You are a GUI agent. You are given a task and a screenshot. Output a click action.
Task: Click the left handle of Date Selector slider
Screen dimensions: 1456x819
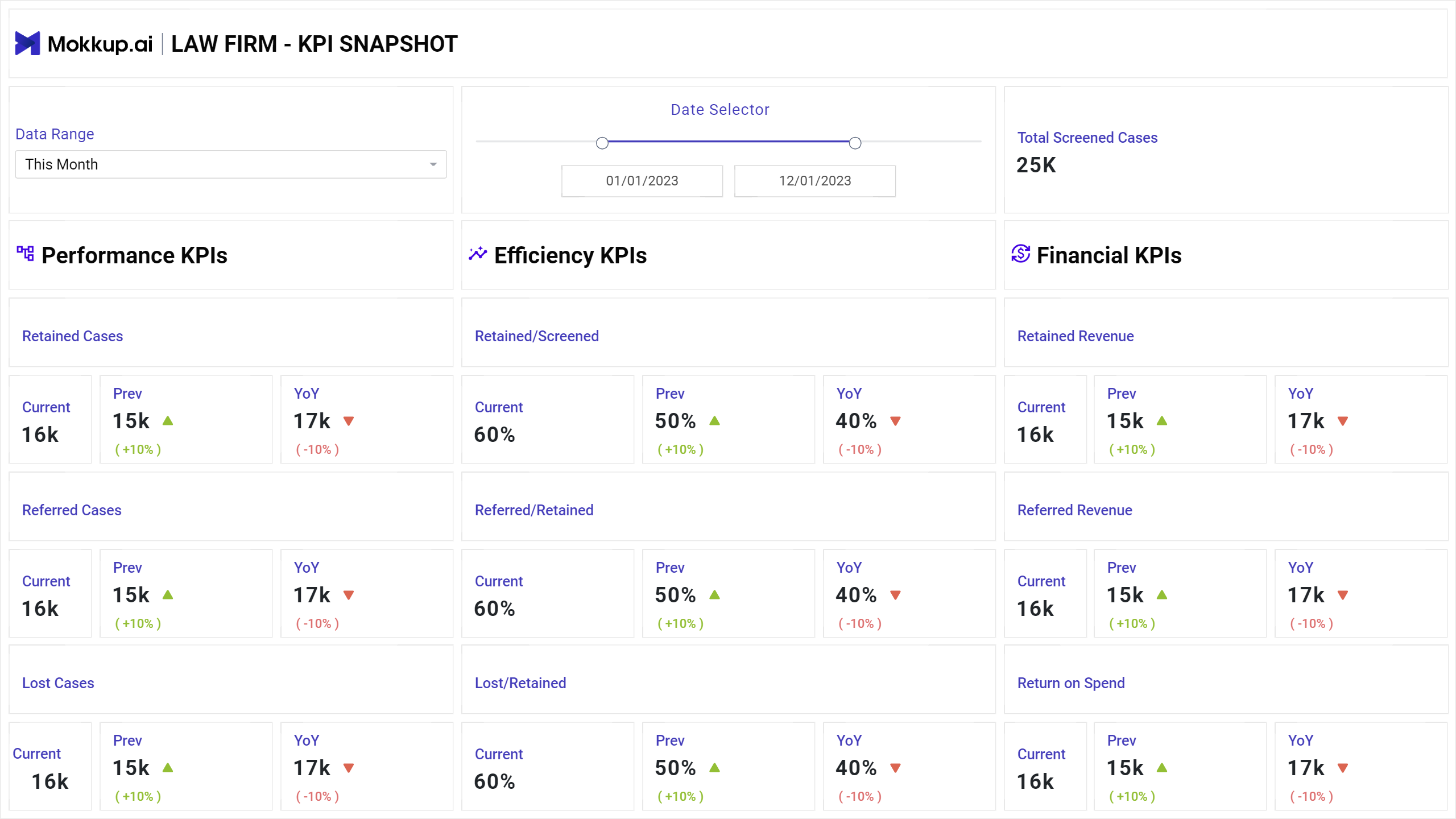click(602, 143)
